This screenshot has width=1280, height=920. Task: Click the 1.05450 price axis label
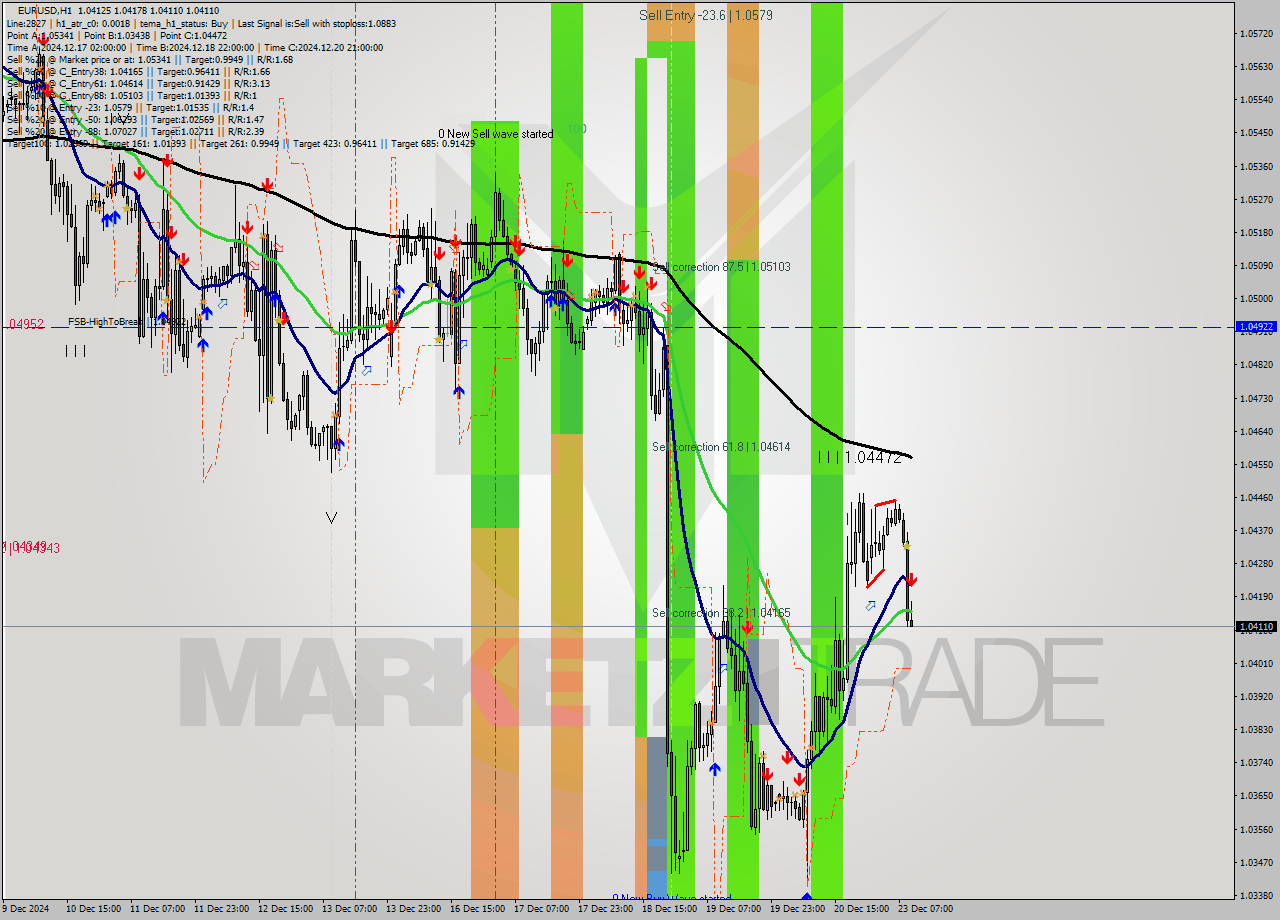(1256, 133)
